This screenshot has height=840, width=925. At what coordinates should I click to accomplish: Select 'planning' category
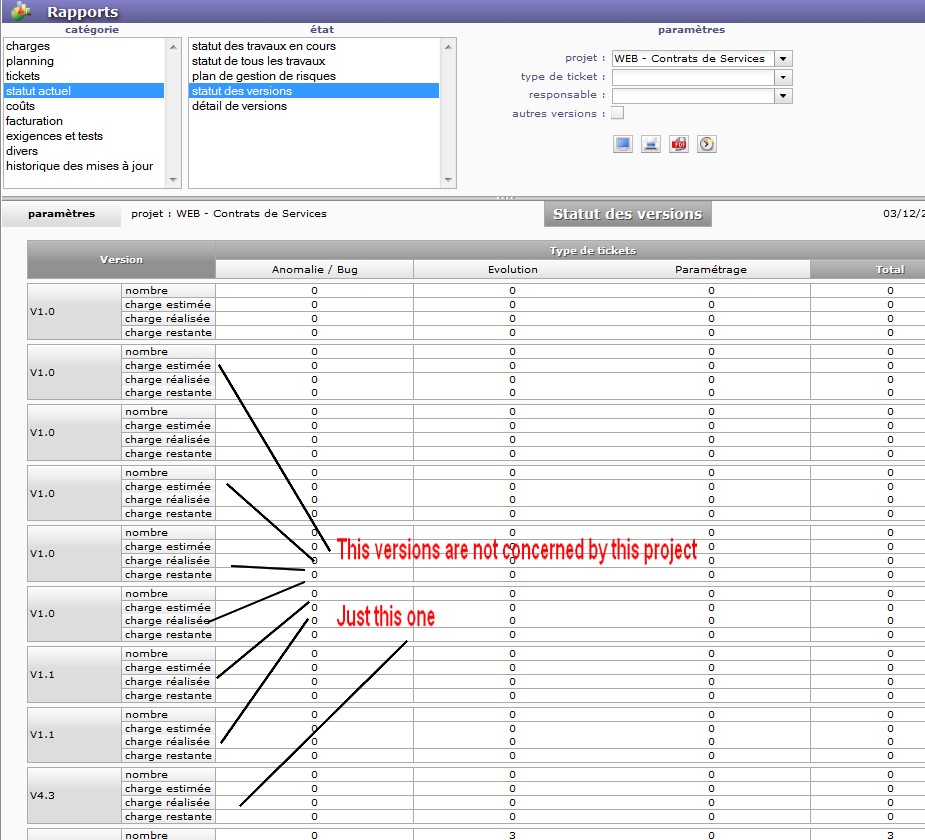30,61
